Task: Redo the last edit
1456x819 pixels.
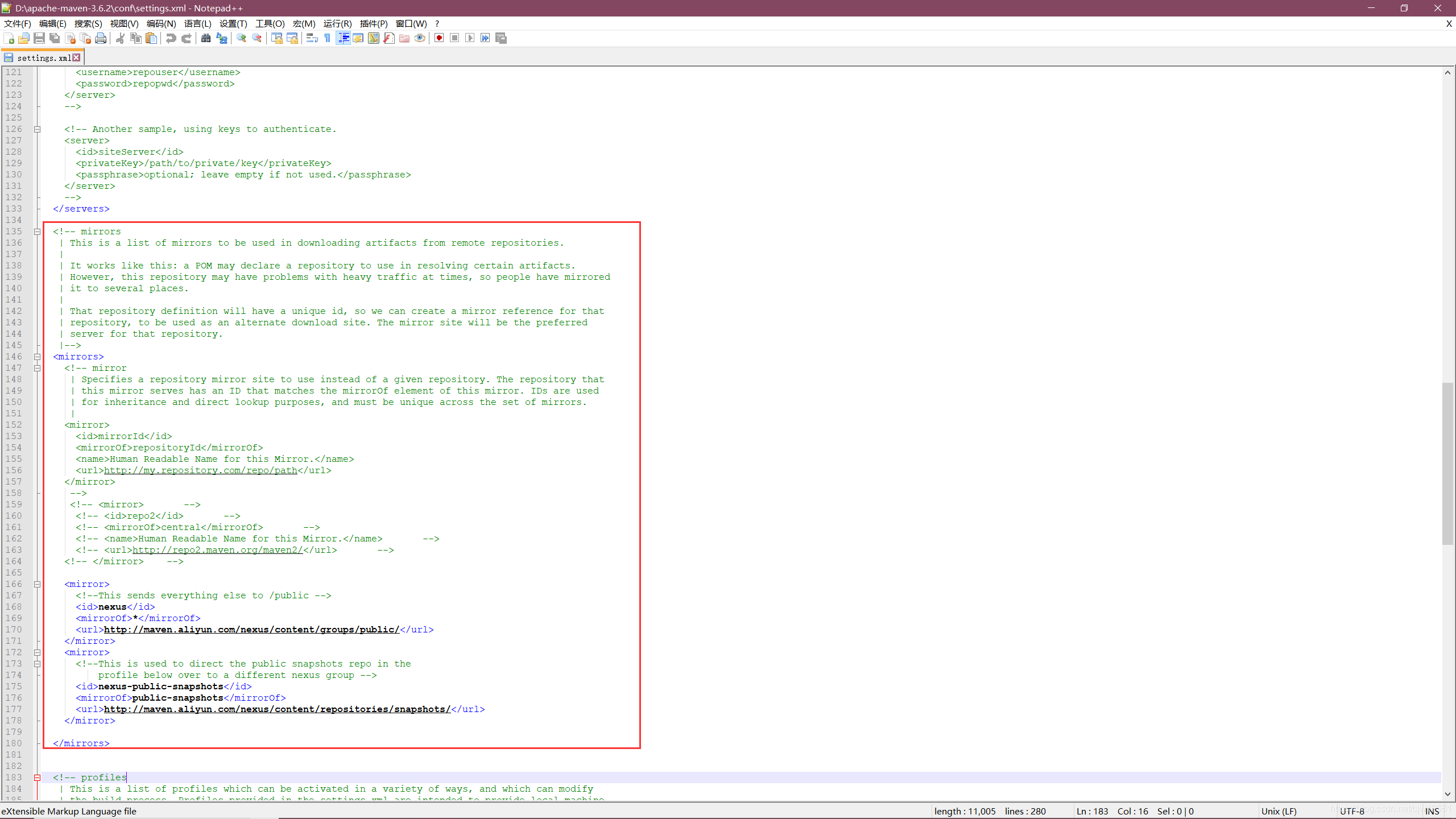Action: tap(186, 38)
